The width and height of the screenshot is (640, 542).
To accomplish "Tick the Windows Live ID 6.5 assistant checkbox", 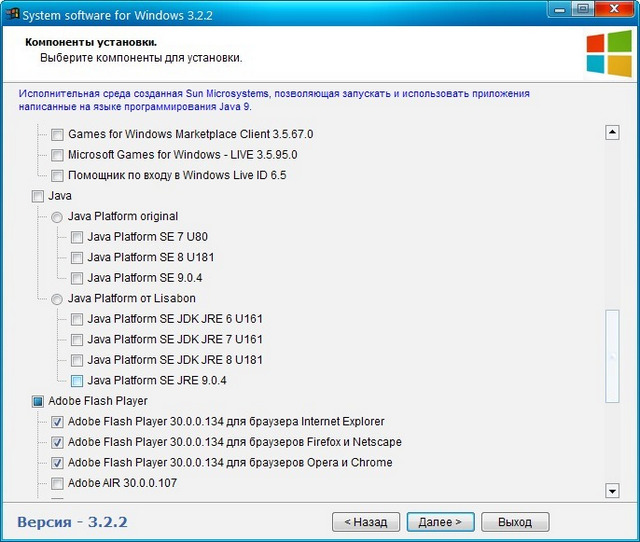I will point(57,176).
